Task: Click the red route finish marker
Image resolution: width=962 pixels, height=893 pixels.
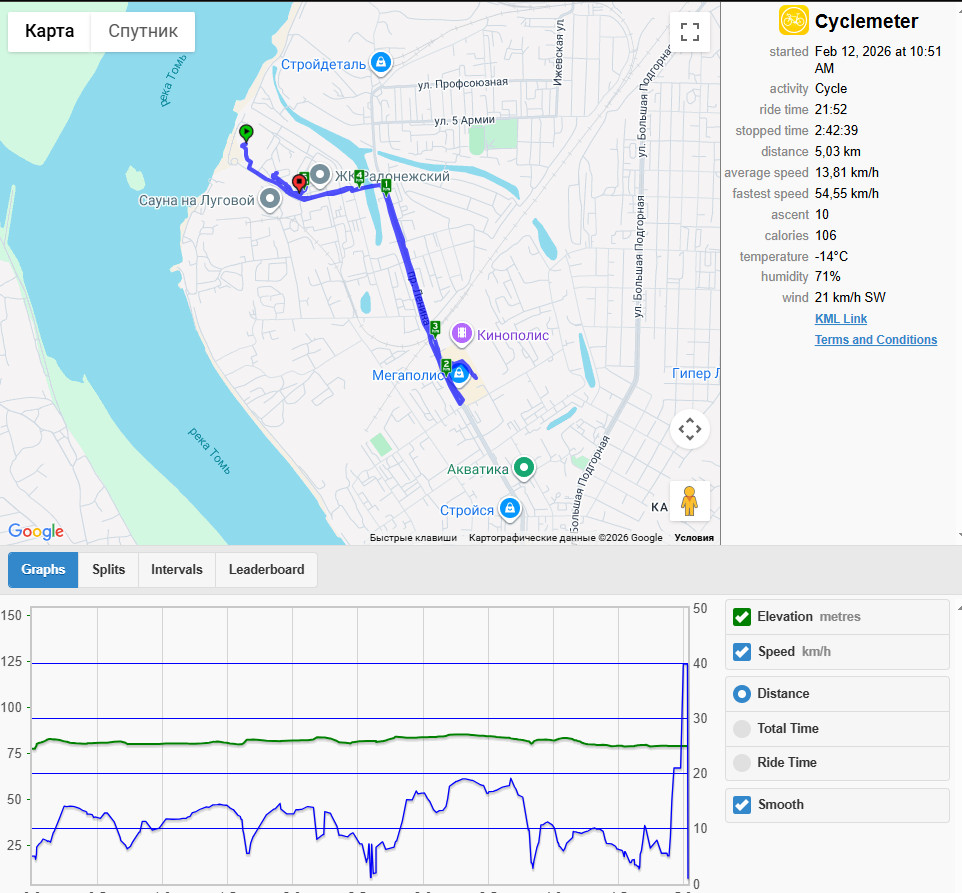Action: [299, 183]
